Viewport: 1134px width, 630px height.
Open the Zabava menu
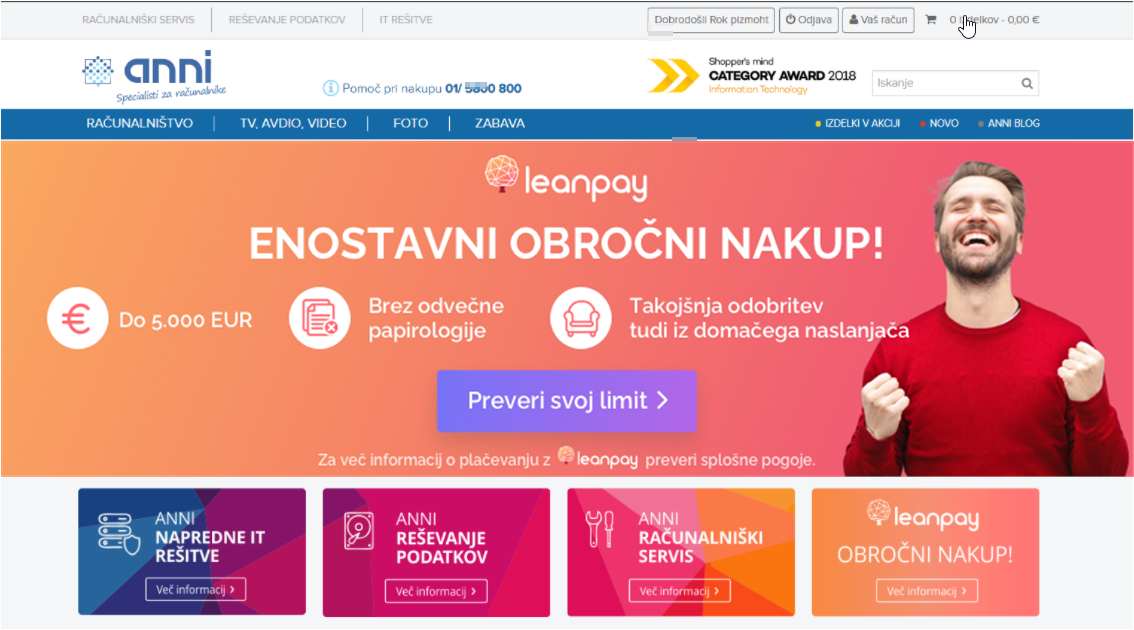[x=500, y=124]
